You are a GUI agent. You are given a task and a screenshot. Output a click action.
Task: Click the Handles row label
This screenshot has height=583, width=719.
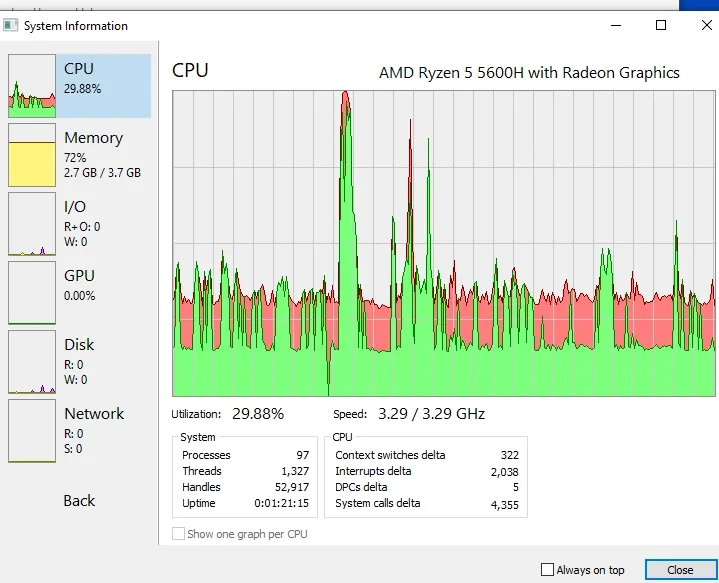coord(201,487)
